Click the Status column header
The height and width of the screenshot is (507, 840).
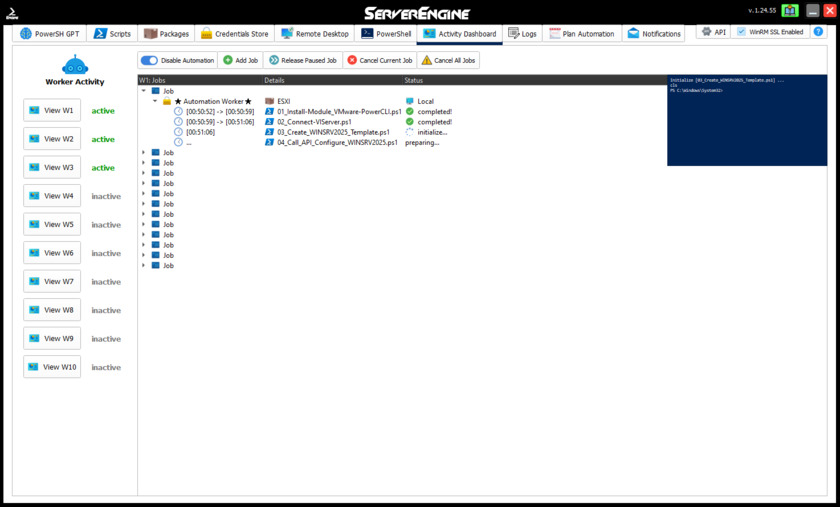[535, 80]
